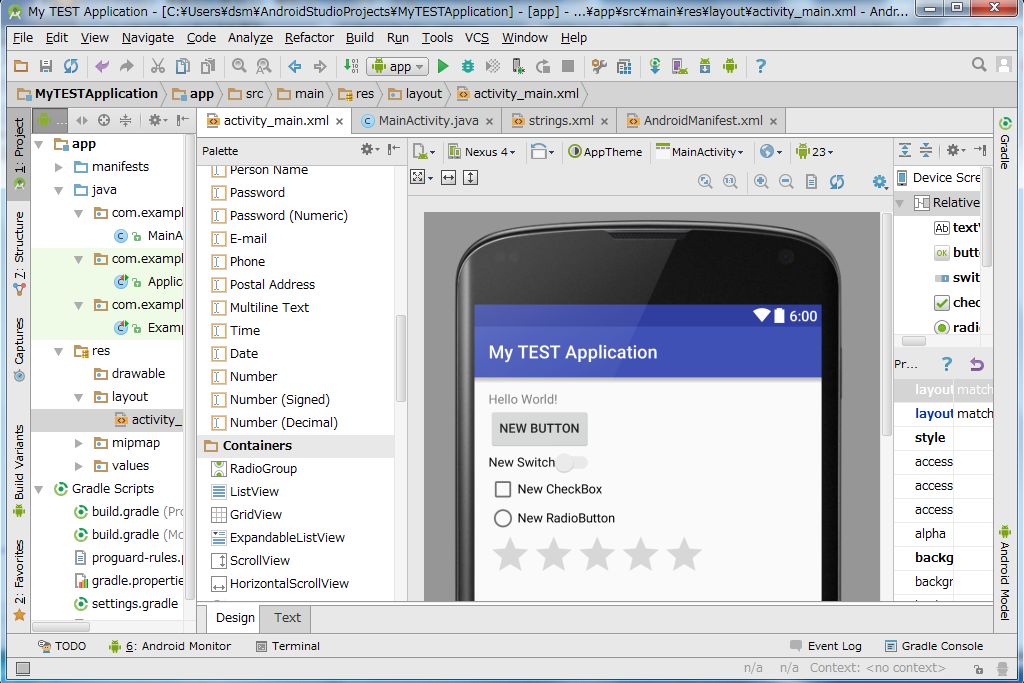Switch to the Text editor tab

pos(287,618)
